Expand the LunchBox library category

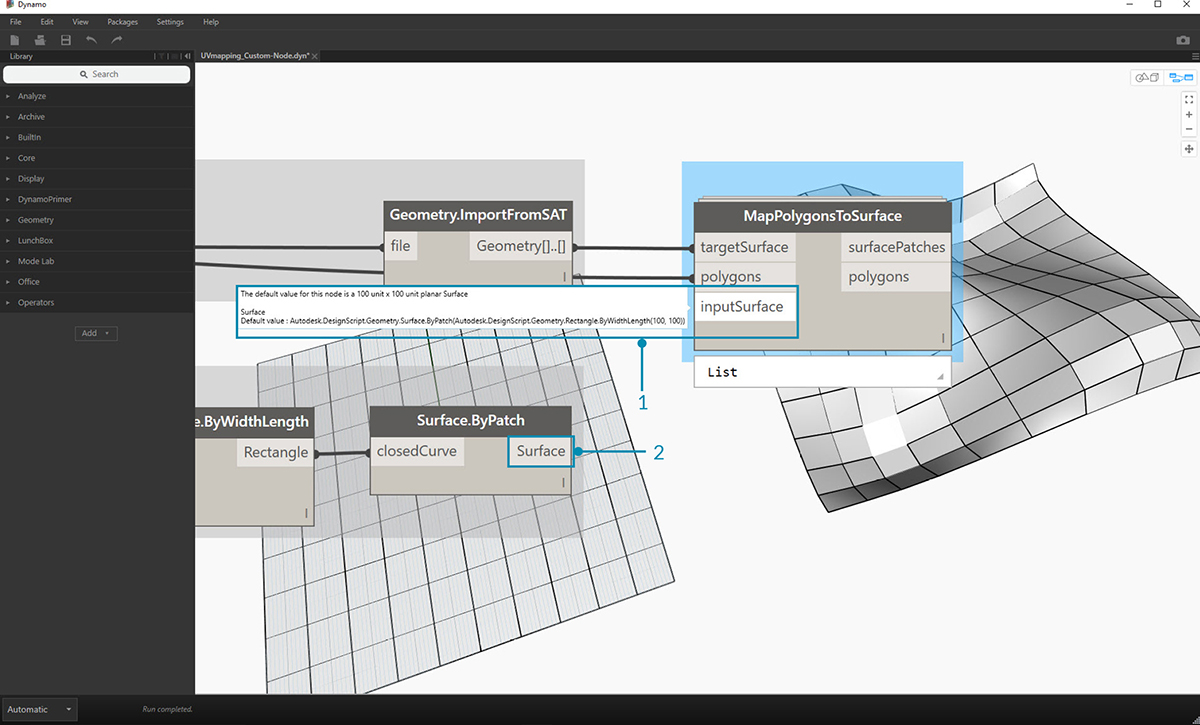coord(36,241)
